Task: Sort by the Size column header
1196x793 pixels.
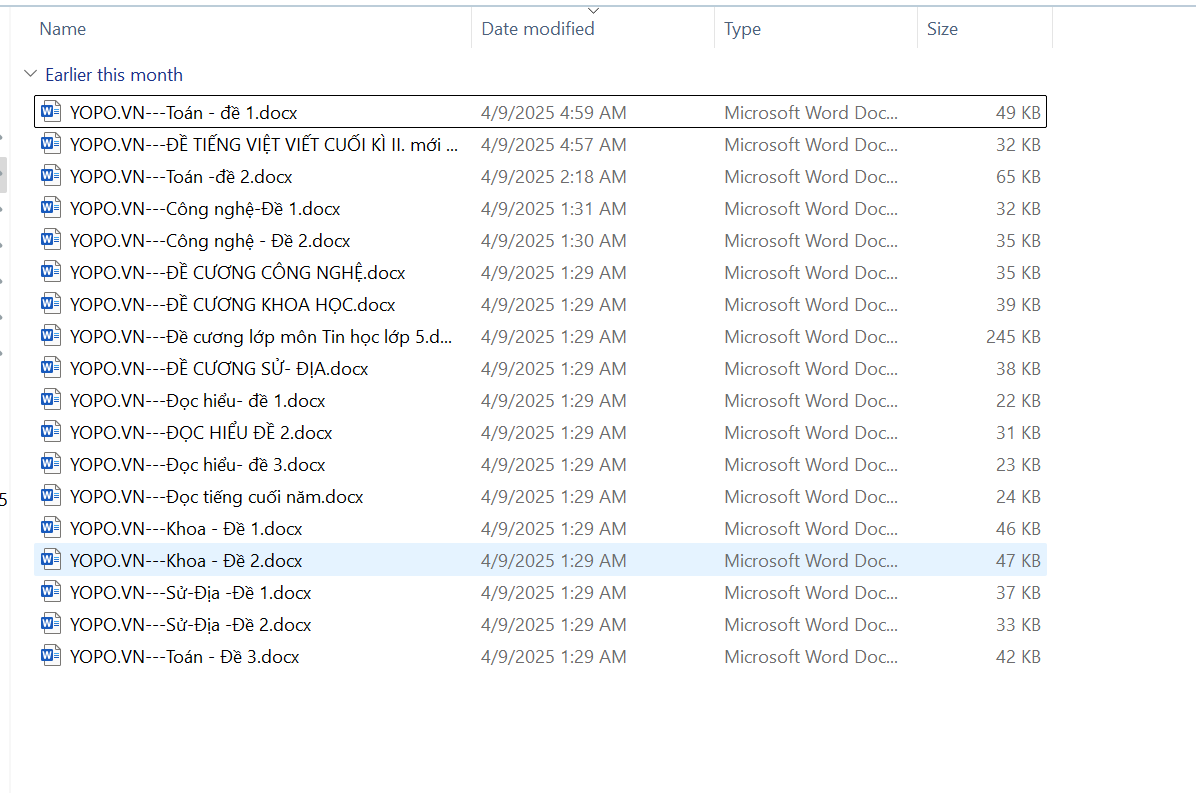Action: click(942, 29)
